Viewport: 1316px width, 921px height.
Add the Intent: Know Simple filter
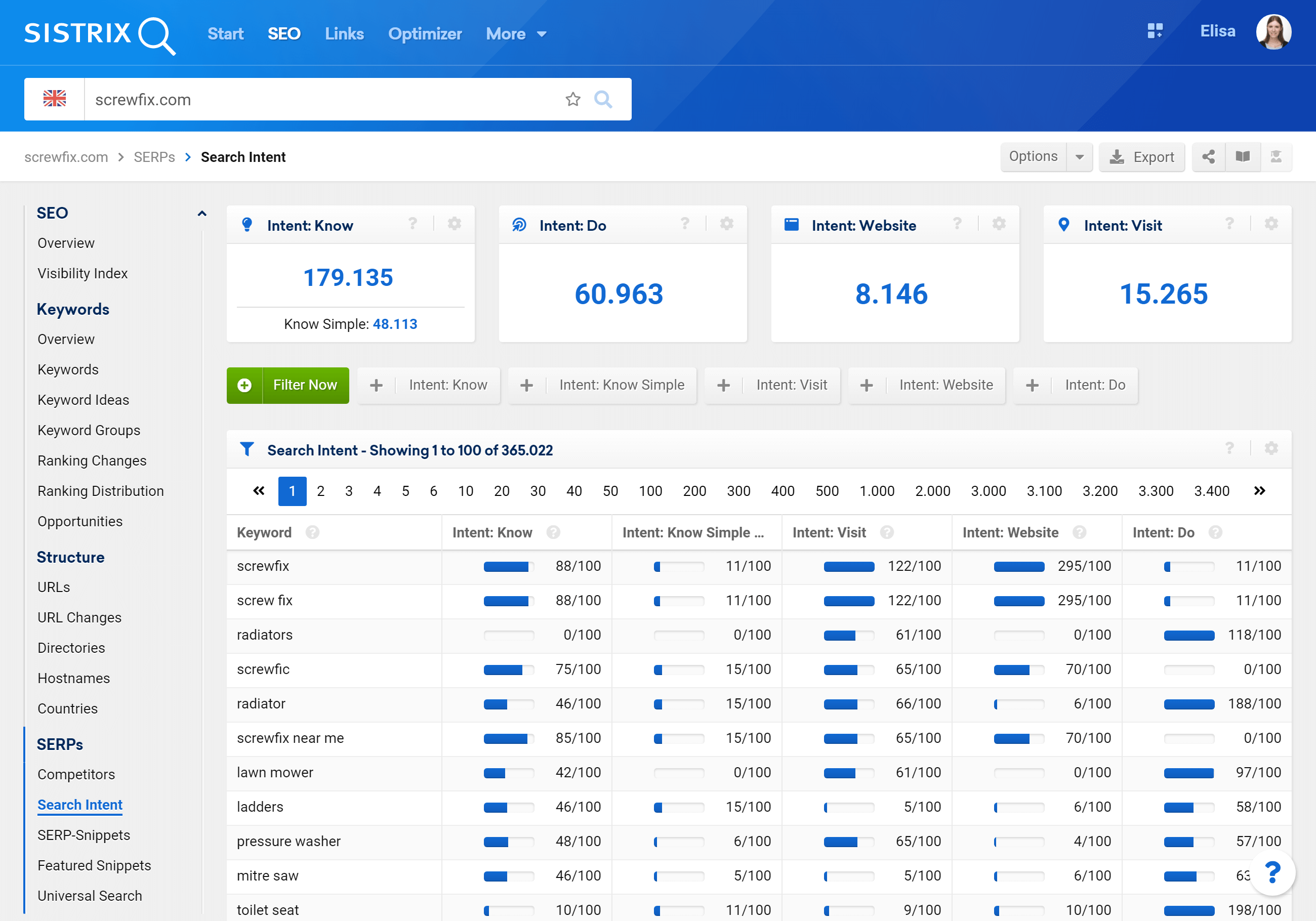tap(602, 385)
